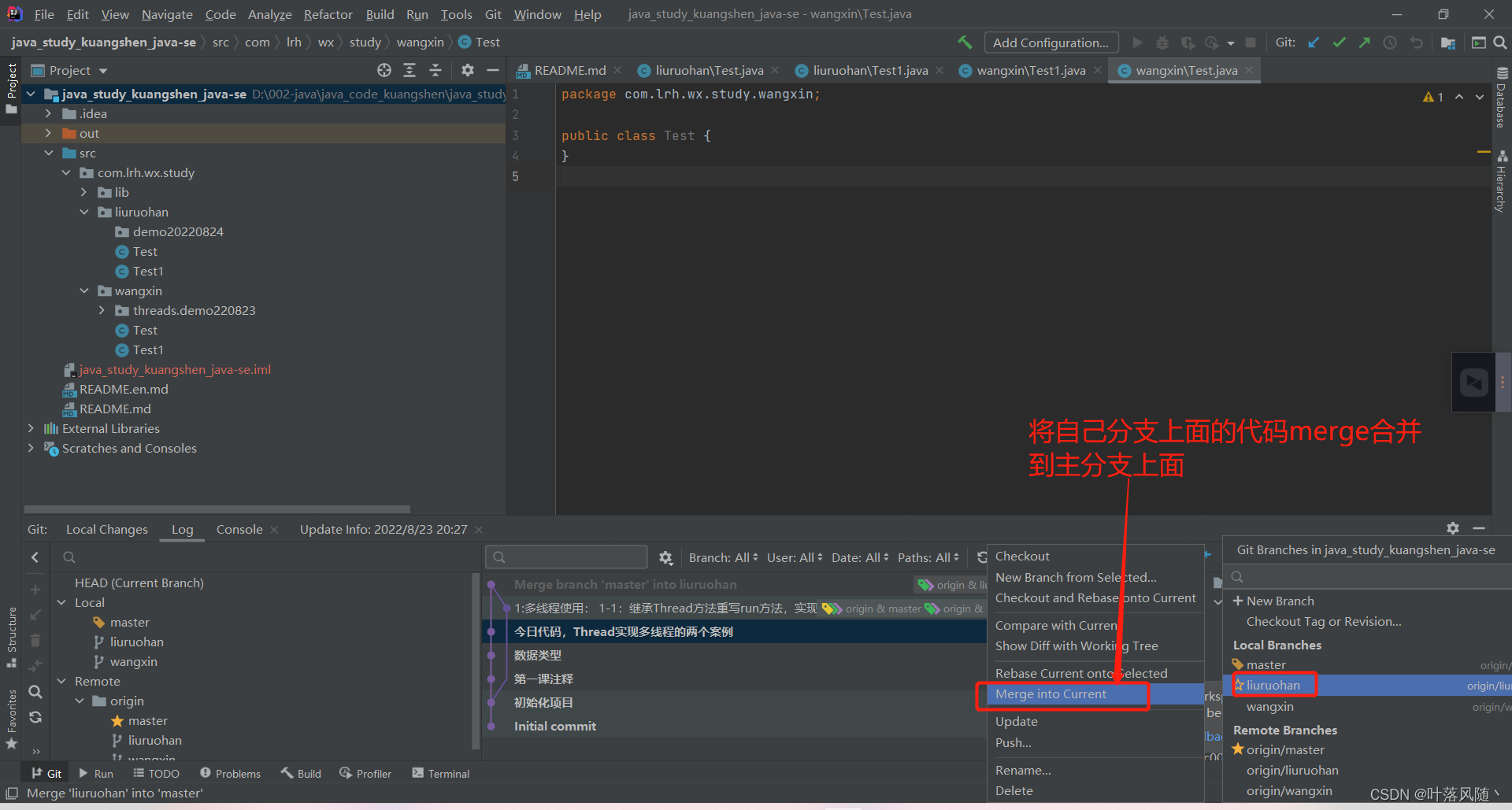
Task: Open Terminal tool window button
Action: (441, 774)
